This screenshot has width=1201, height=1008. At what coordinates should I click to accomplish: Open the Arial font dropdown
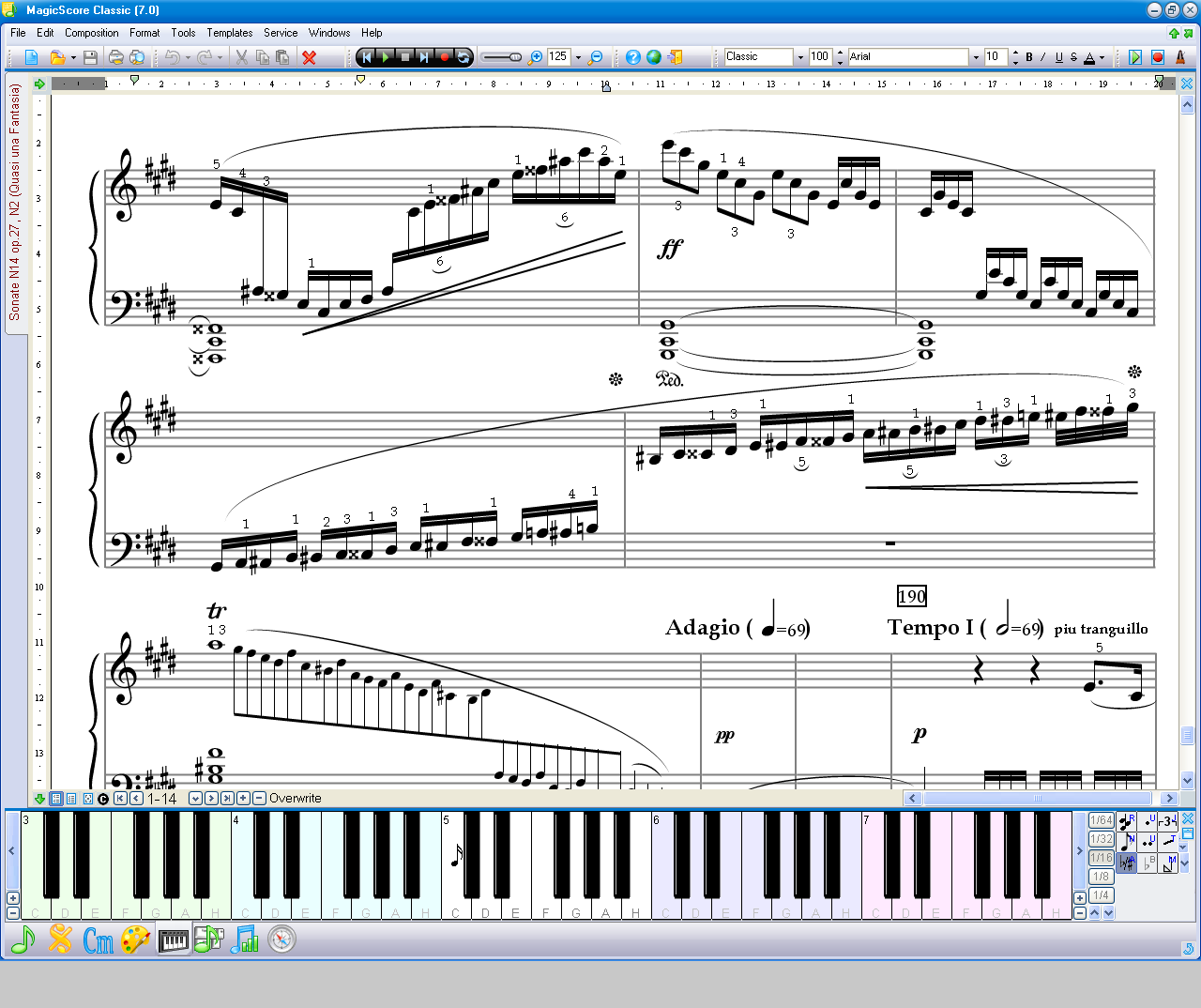coord(976,57)
